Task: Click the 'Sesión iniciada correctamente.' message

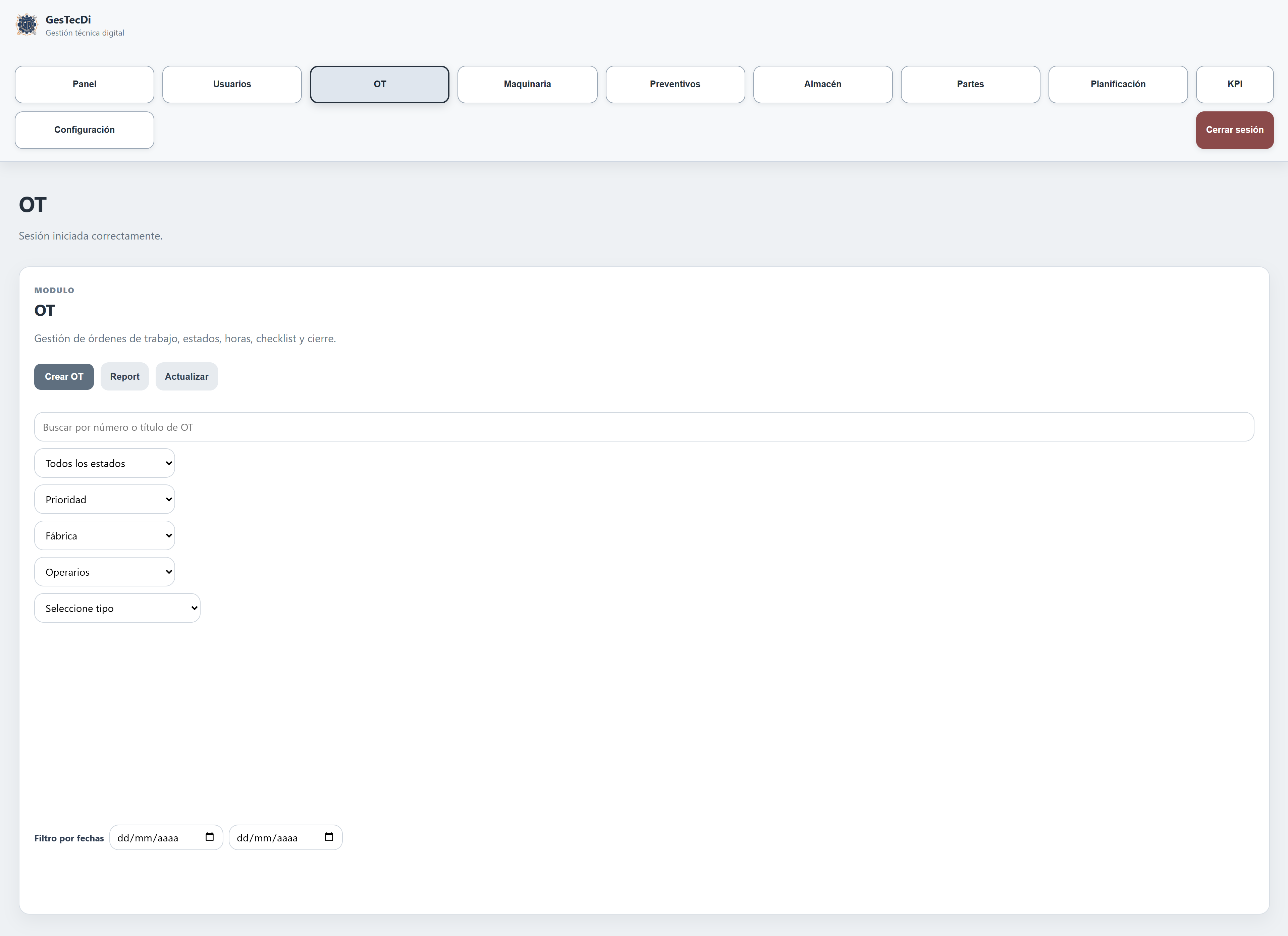Action: [x=91, y=236]
